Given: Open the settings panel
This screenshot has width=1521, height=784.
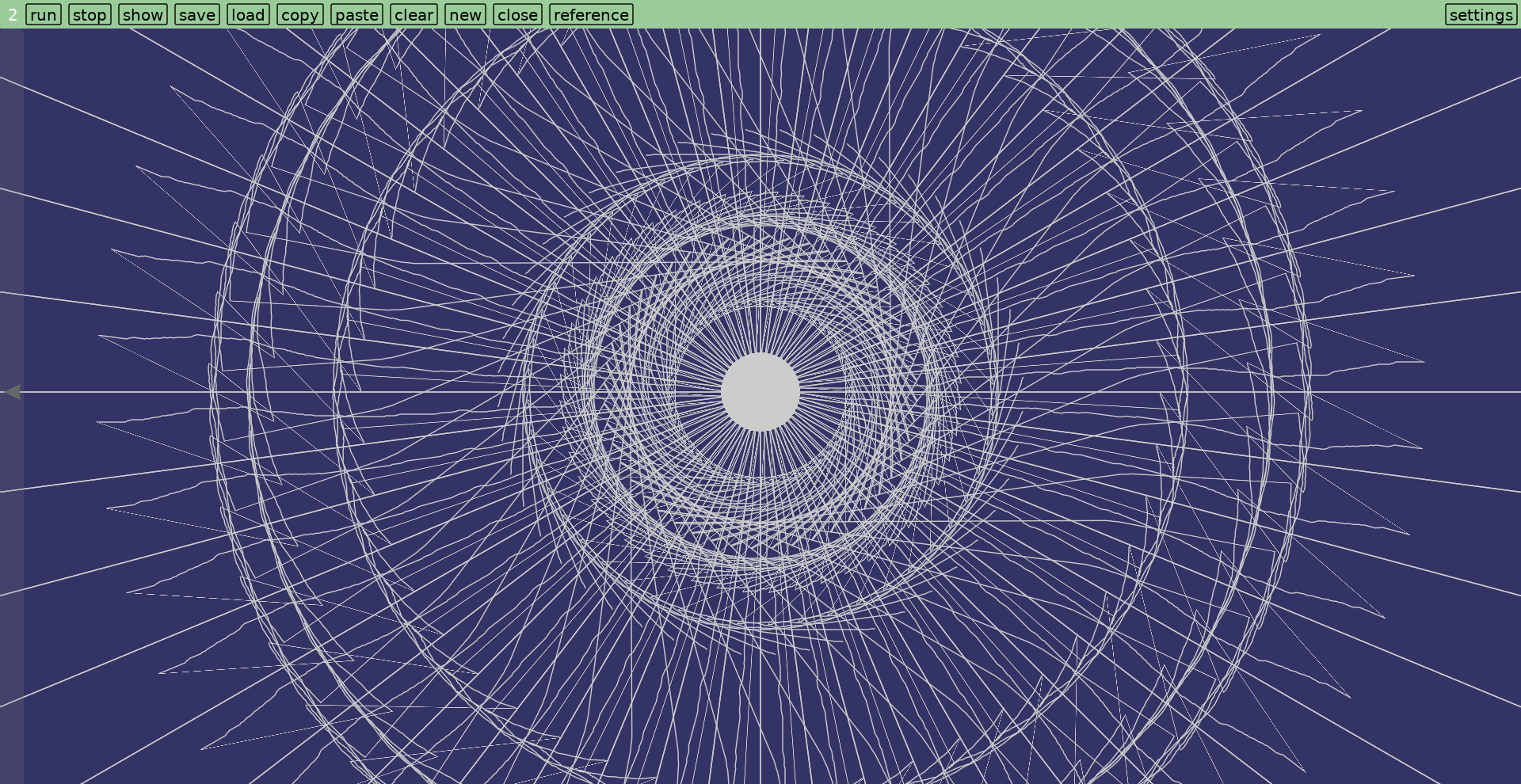Looking at the screenshot, I should pyautogui.click(x=1481, y=14).
